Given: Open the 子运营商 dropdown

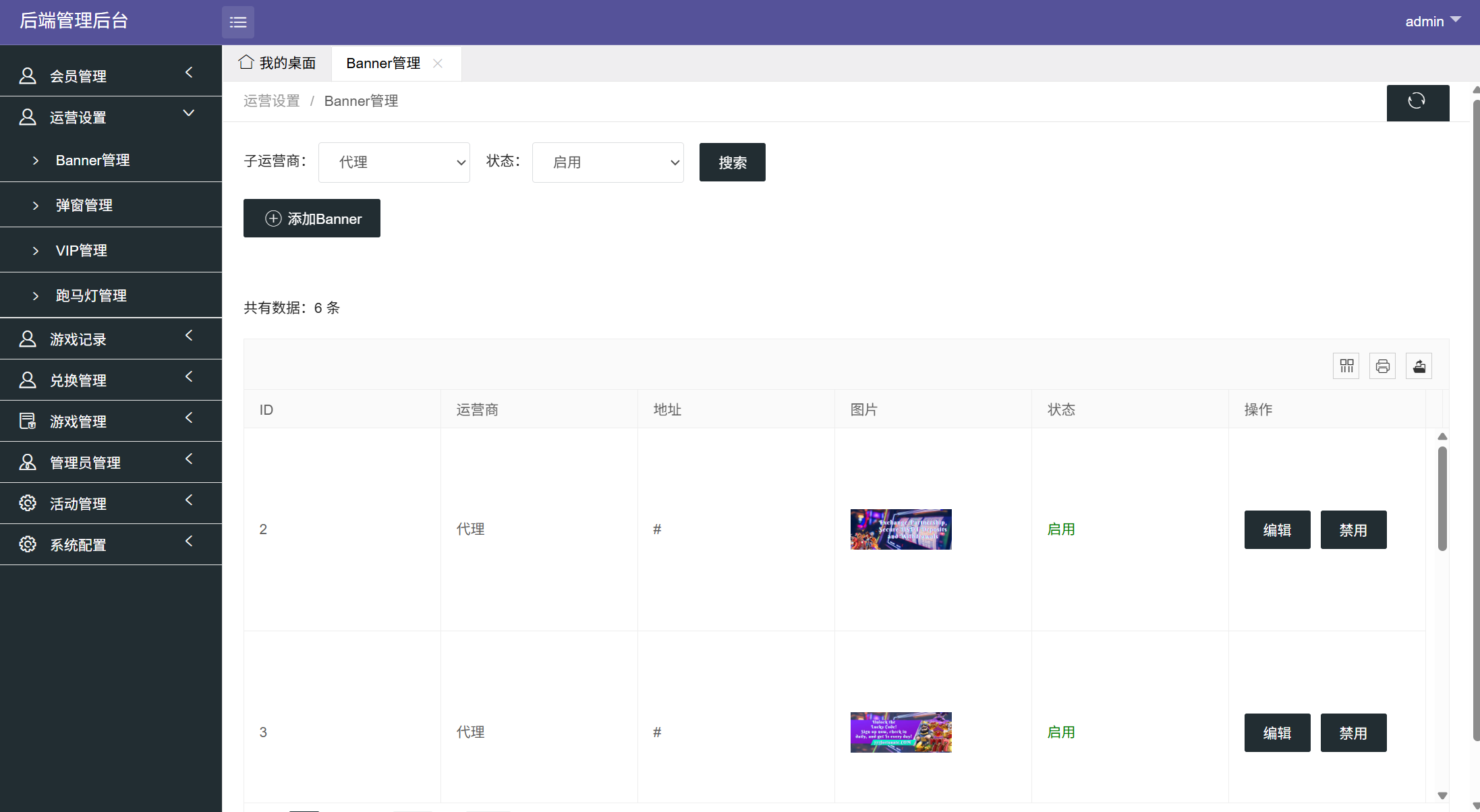Looking at the screenshot, I should tap(394, 163).
